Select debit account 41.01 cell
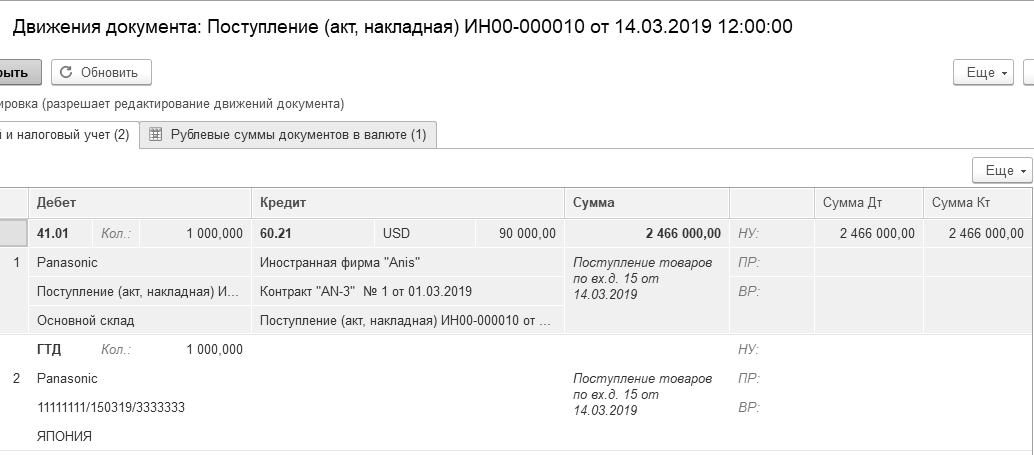 click(51, 233)
